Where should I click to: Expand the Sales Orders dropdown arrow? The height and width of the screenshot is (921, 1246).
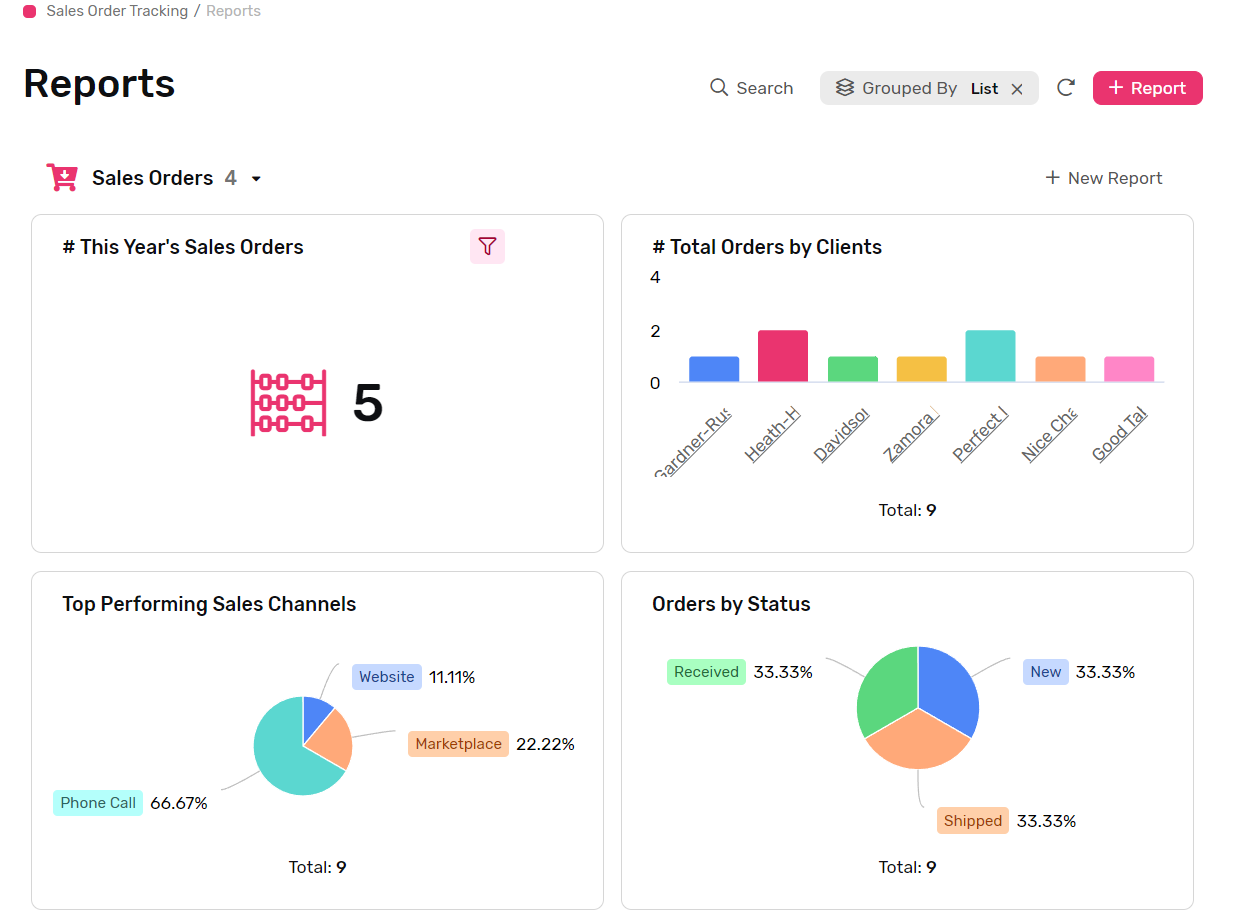tap(256, 178)
